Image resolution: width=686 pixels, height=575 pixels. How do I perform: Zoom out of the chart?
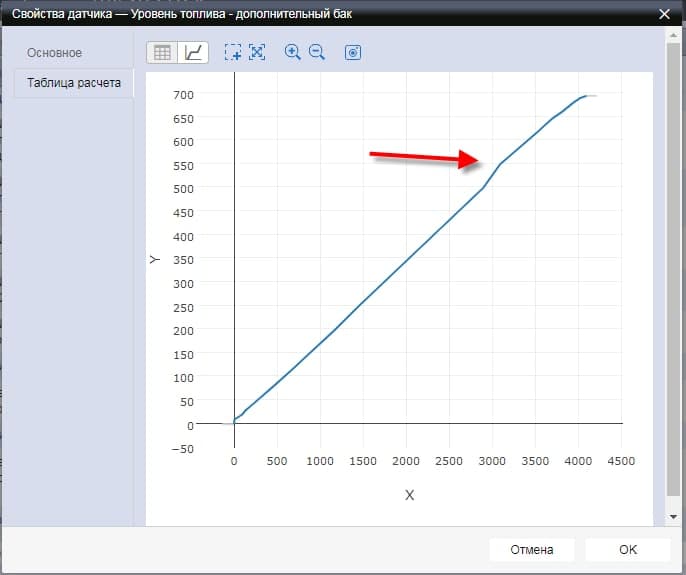317,53
